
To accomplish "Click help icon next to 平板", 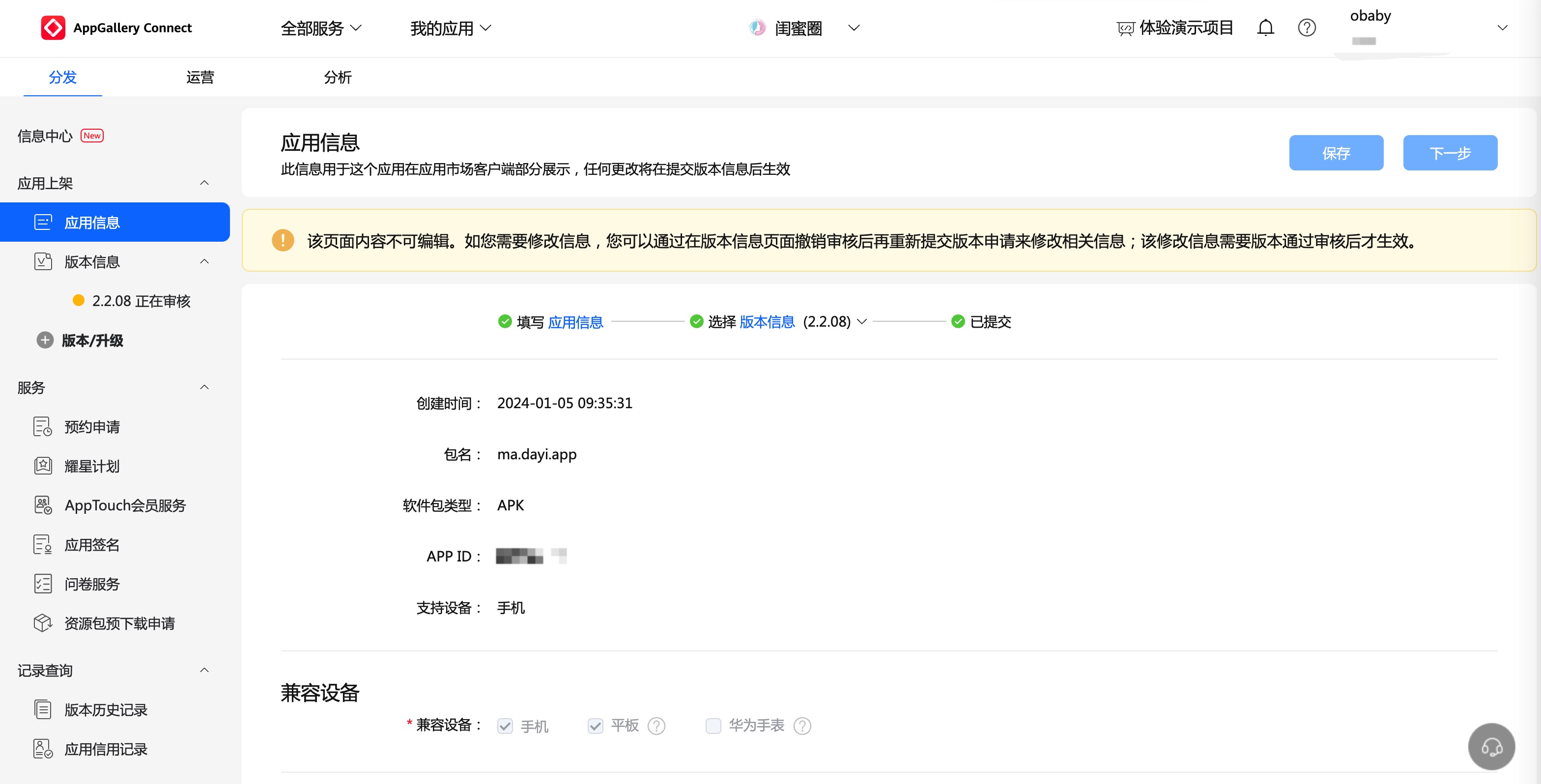I will (656, 726).
